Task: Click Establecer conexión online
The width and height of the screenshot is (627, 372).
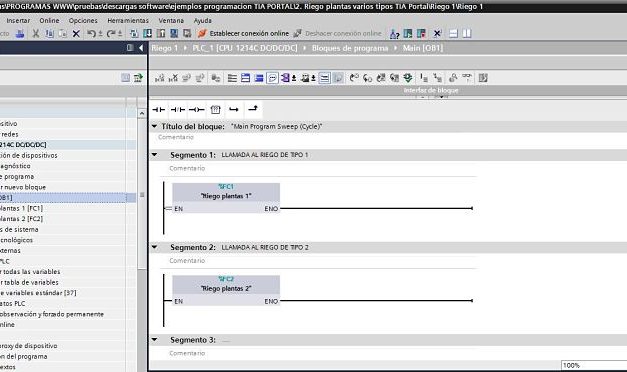Action: (x=244, y=34)
